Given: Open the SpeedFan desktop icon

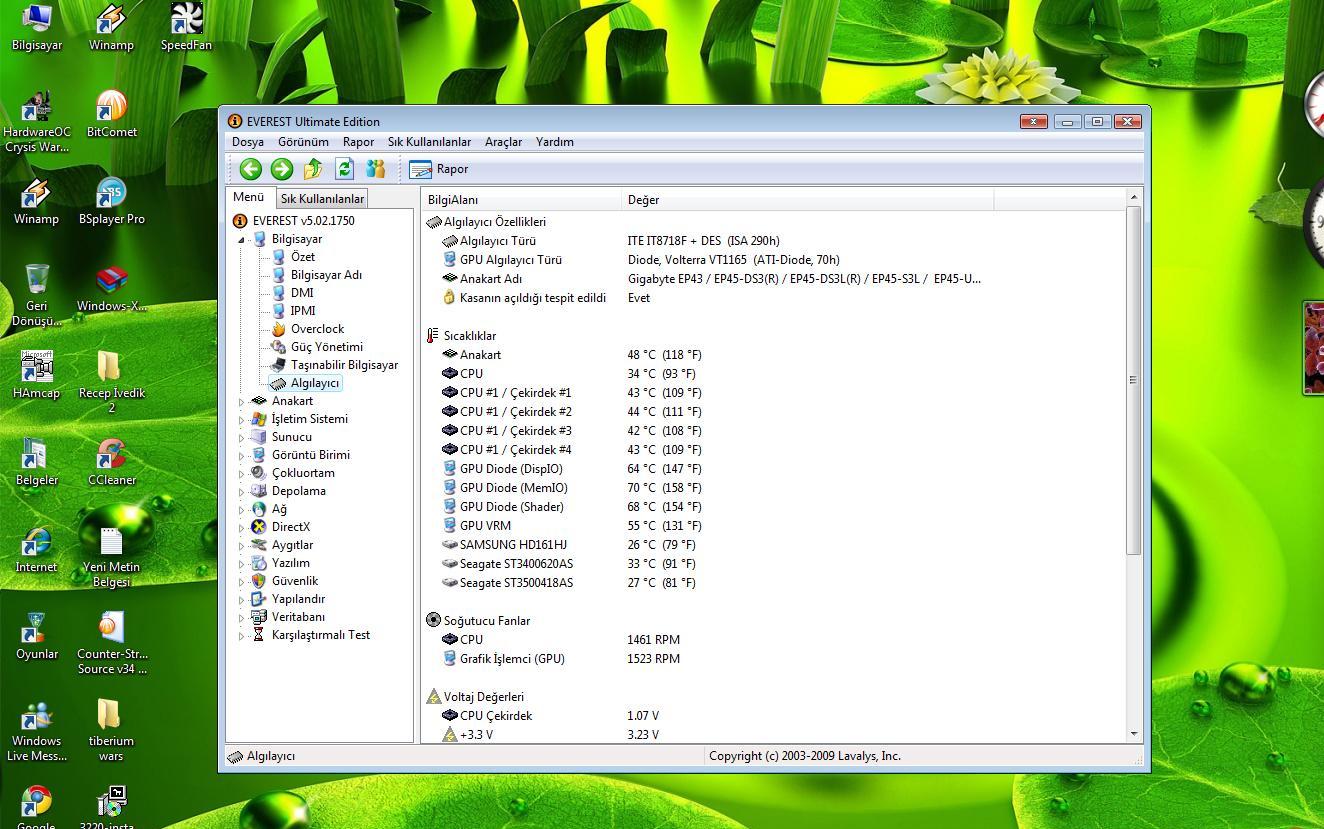Looking at the screenshot, I should point(186,27).
